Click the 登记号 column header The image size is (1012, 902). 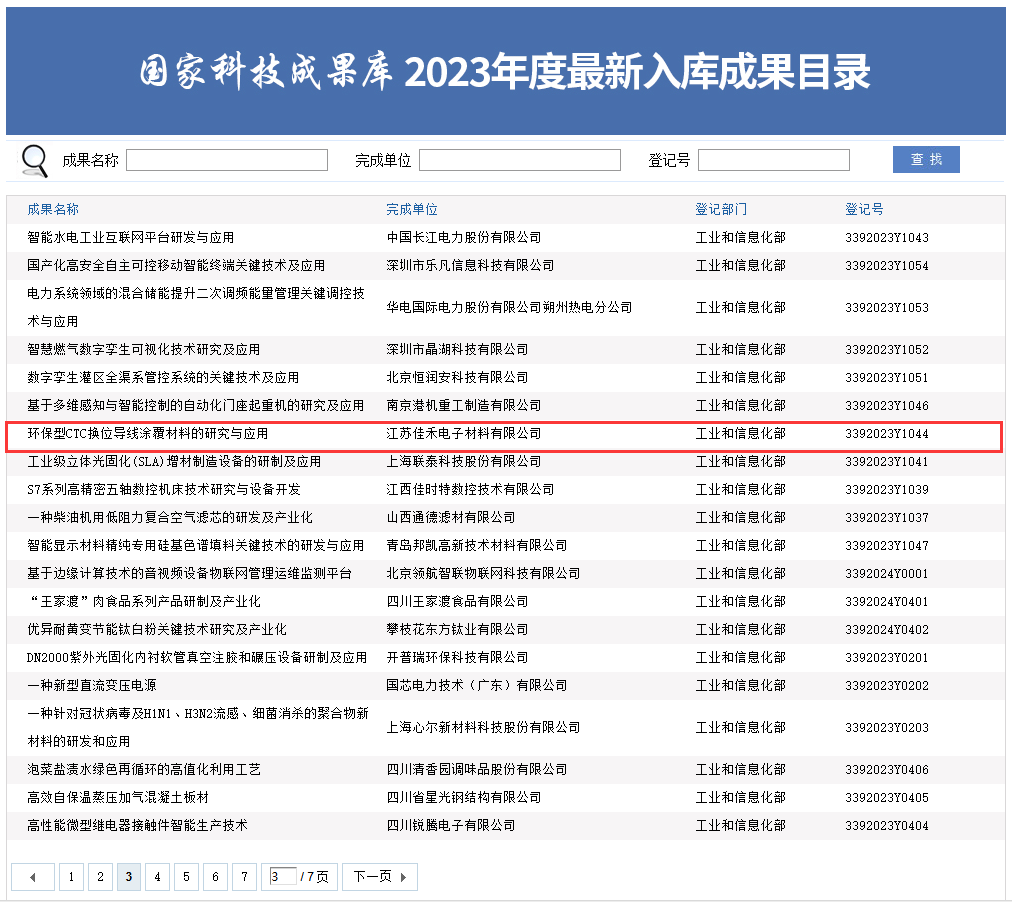tap(864, 209)
